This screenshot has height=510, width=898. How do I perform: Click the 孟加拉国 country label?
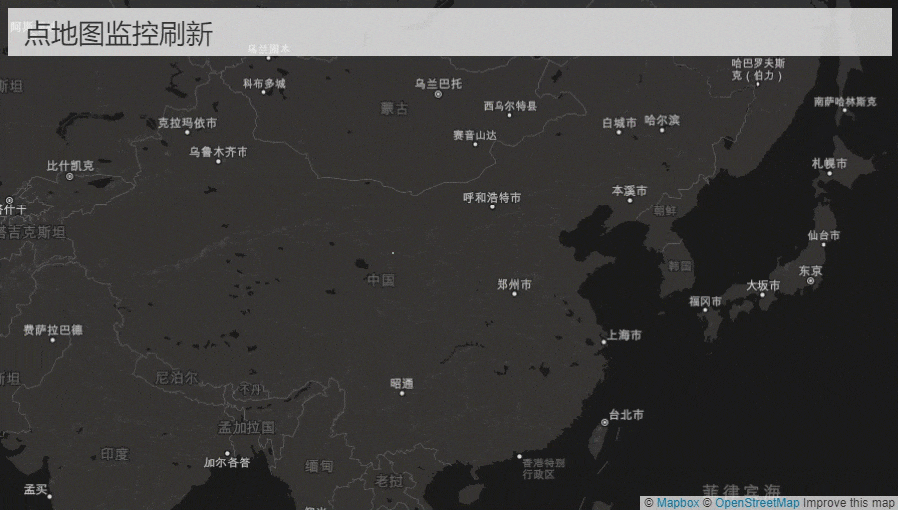246,427
